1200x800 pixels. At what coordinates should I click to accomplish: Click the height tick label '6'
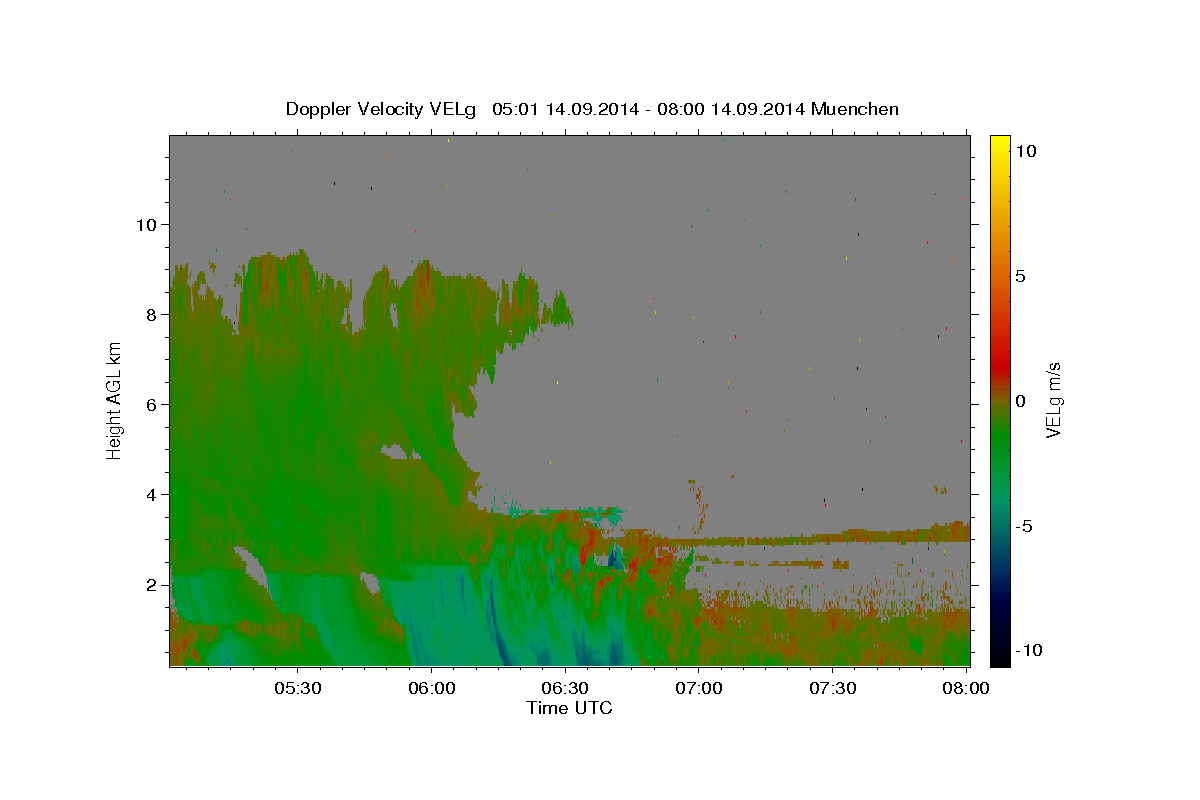coord(153,404)
